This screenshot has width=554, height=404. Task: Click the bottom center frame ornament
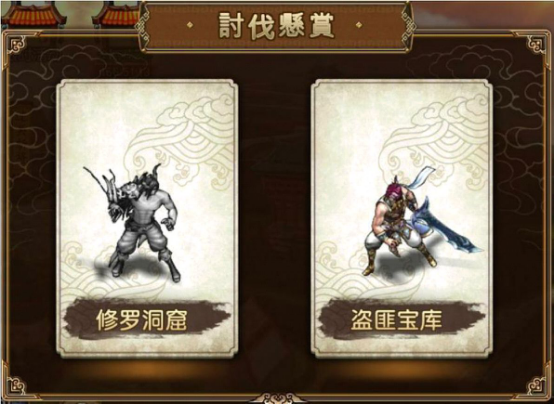(x=277, y=399)
